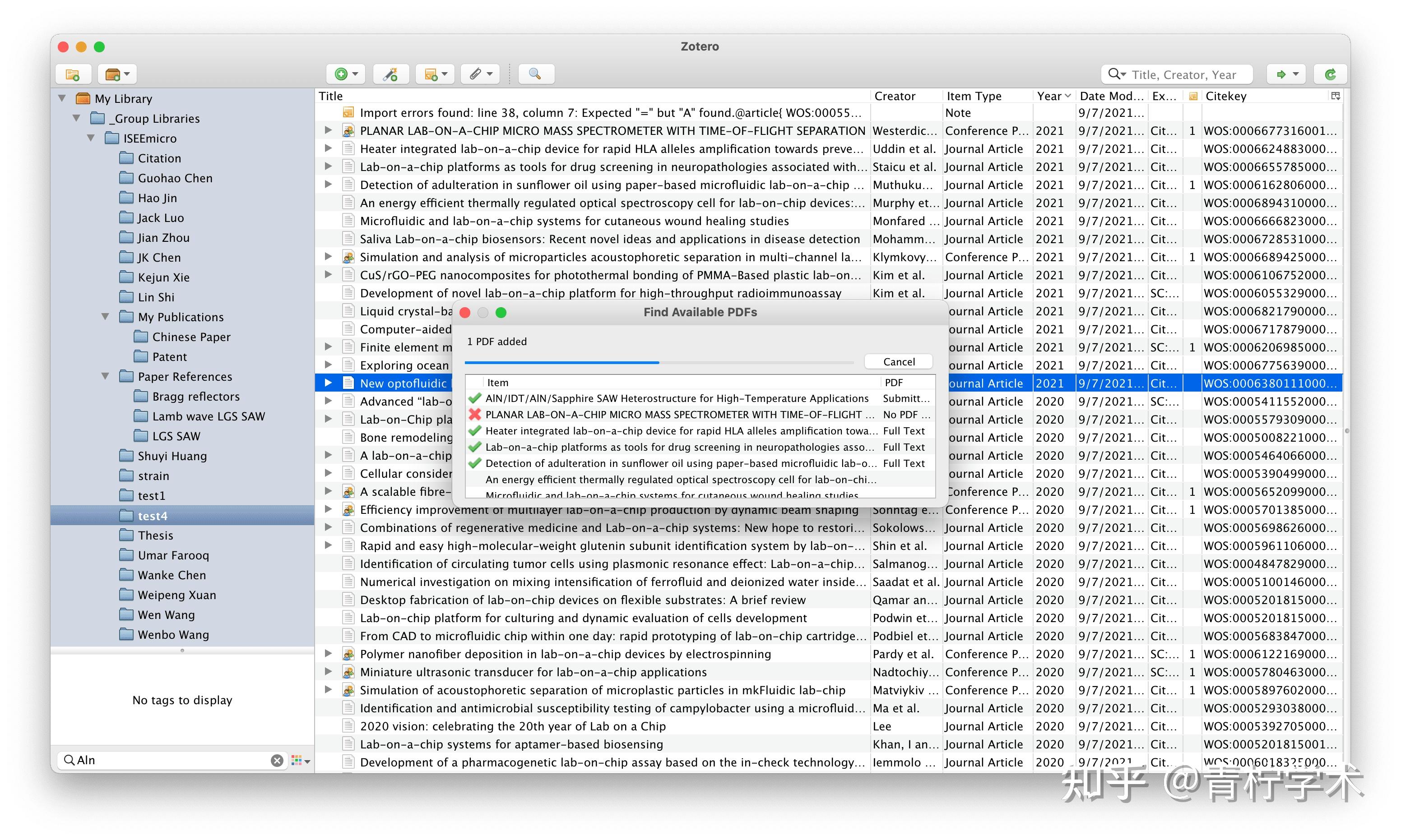Select the Wenbo Wang collection
This screenshot has width=1401, height=840.
click(173, 635)
